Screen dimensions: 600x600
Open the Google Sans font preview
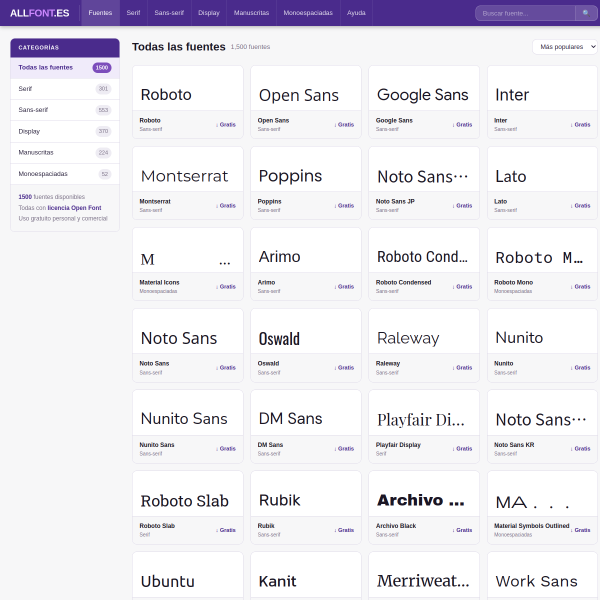pos(424,88)
